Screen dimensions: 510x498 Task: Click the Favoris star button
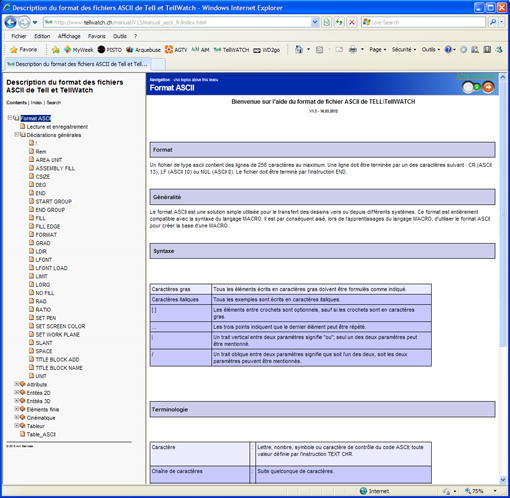click(x=24, y=50)
